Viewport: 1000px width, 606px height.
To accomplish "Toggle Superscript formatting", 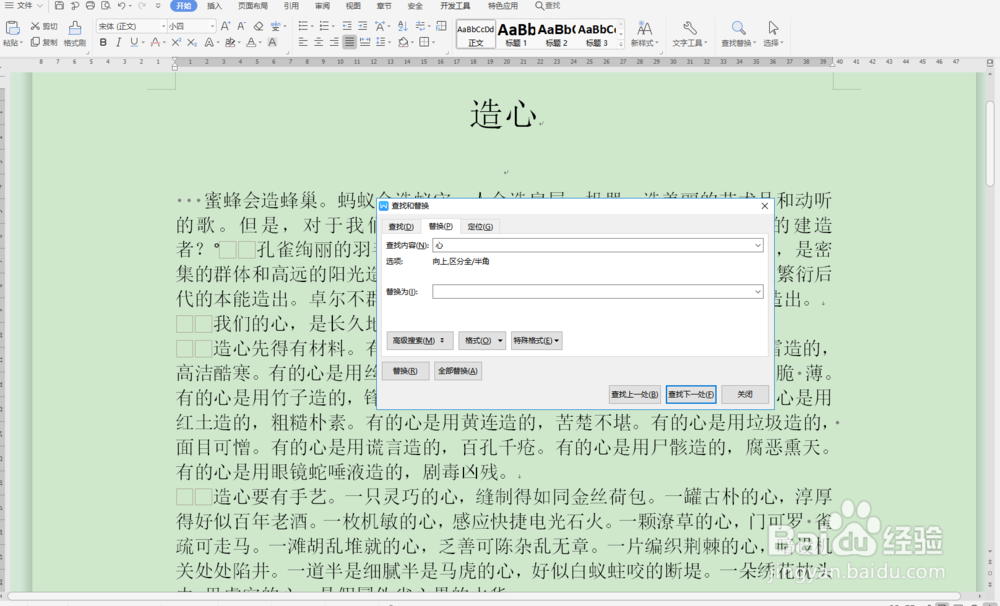I will click(x=176, y=42).
